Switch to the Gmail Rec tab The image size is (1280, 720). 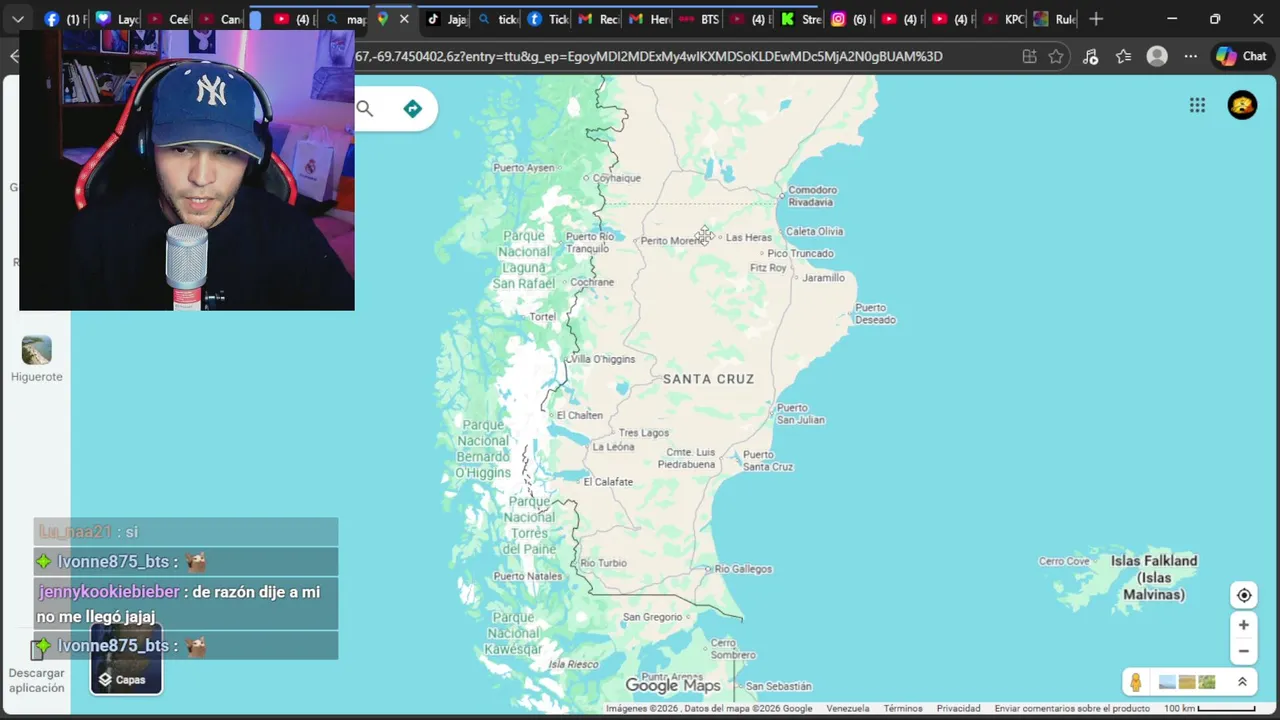[x=598, y=19]
